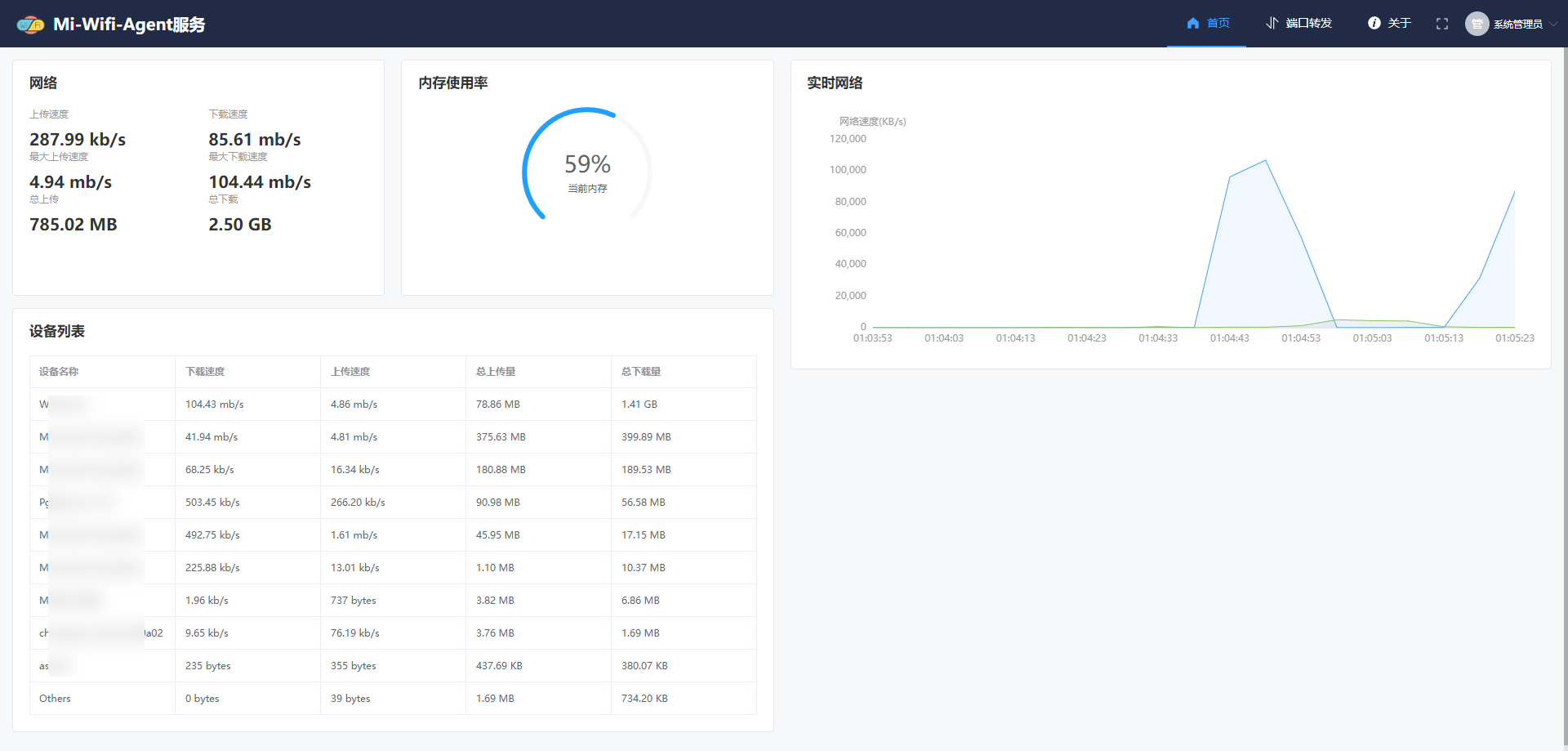Click the port forwarding arrows icon
Screen dimensions: 1568x751
1272,23
